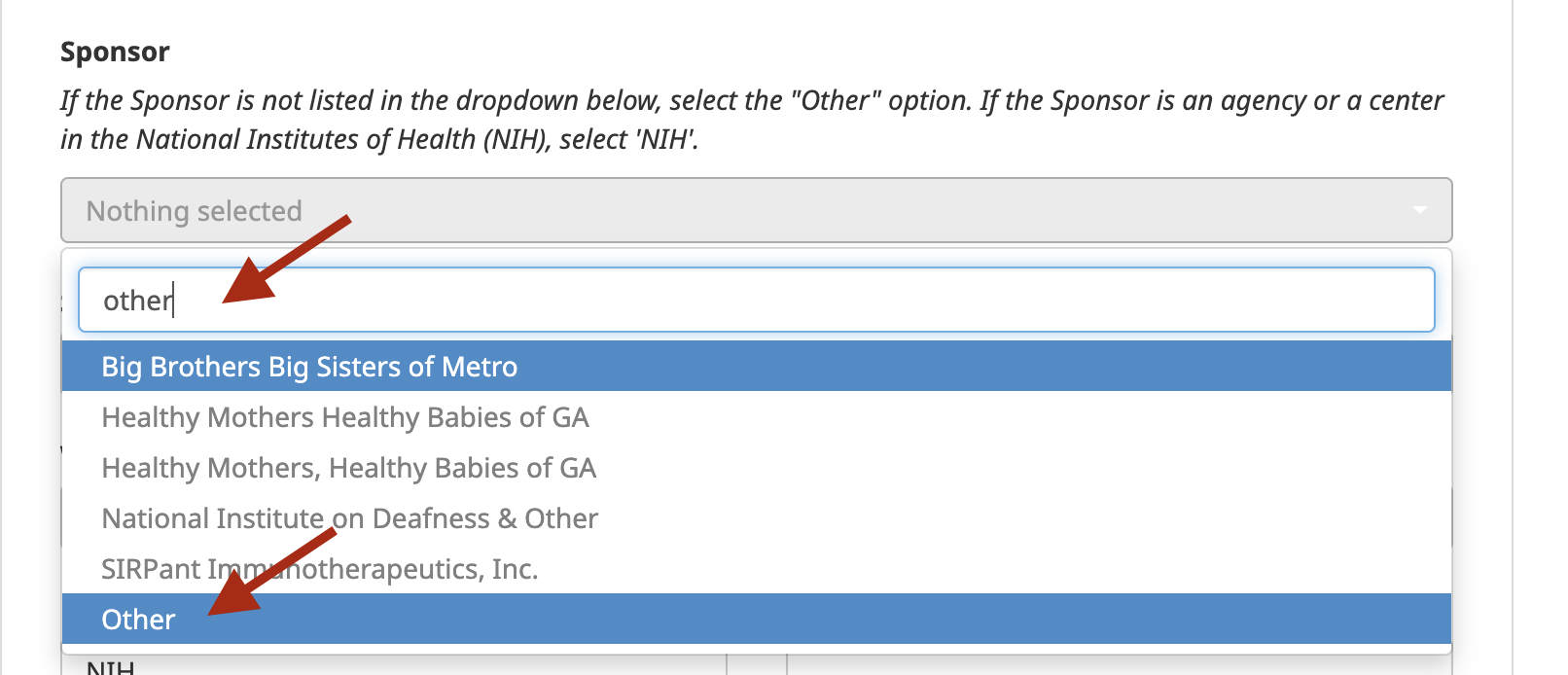Screen dimensions: 1568x675
Task: Choose "Healthy Mothers, Healthy Babies of GA" with comma
Action: click(348, 468)
